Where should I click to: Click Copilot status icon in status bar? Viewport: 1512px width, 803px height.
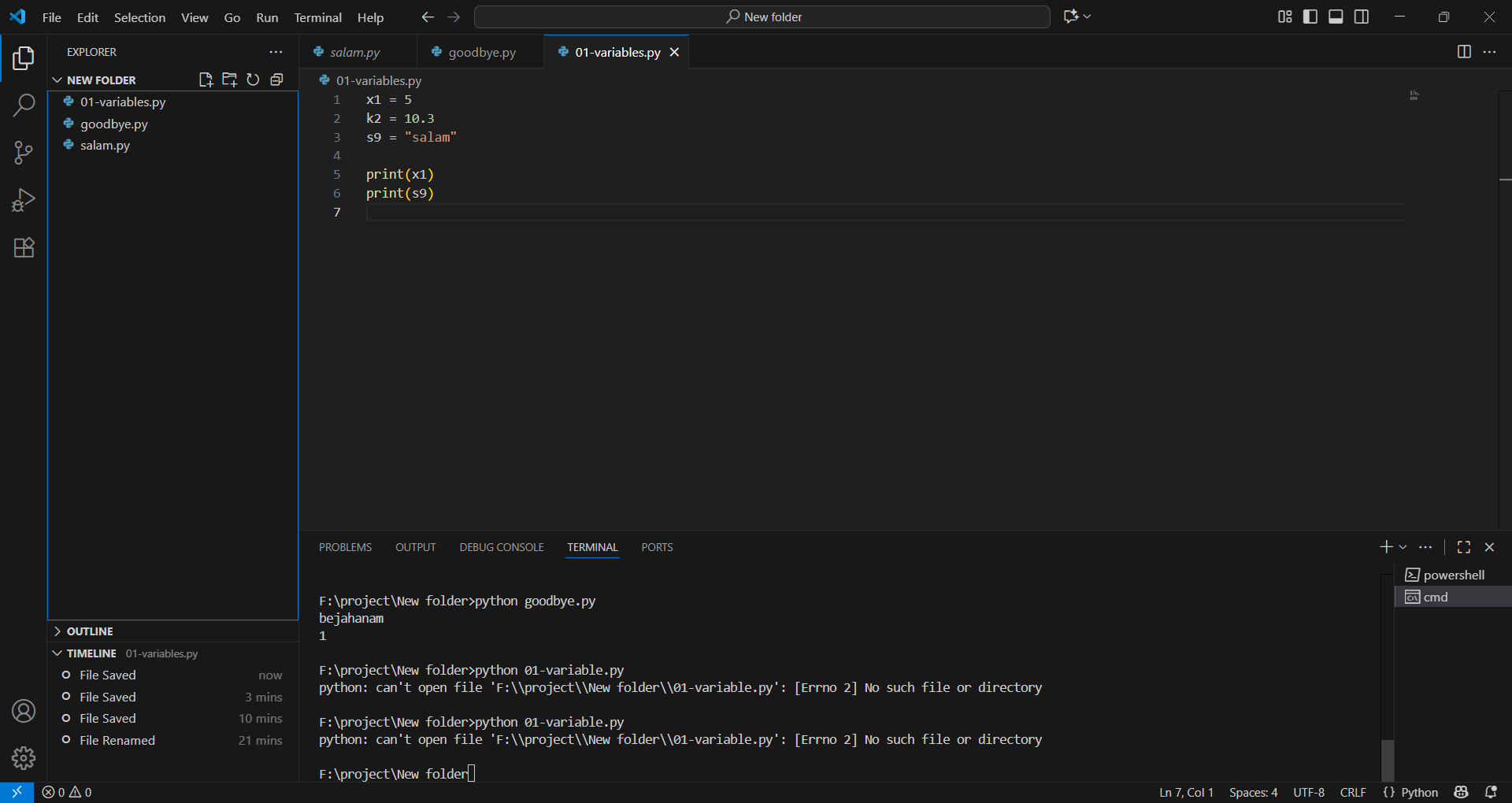pos(1462,792)
